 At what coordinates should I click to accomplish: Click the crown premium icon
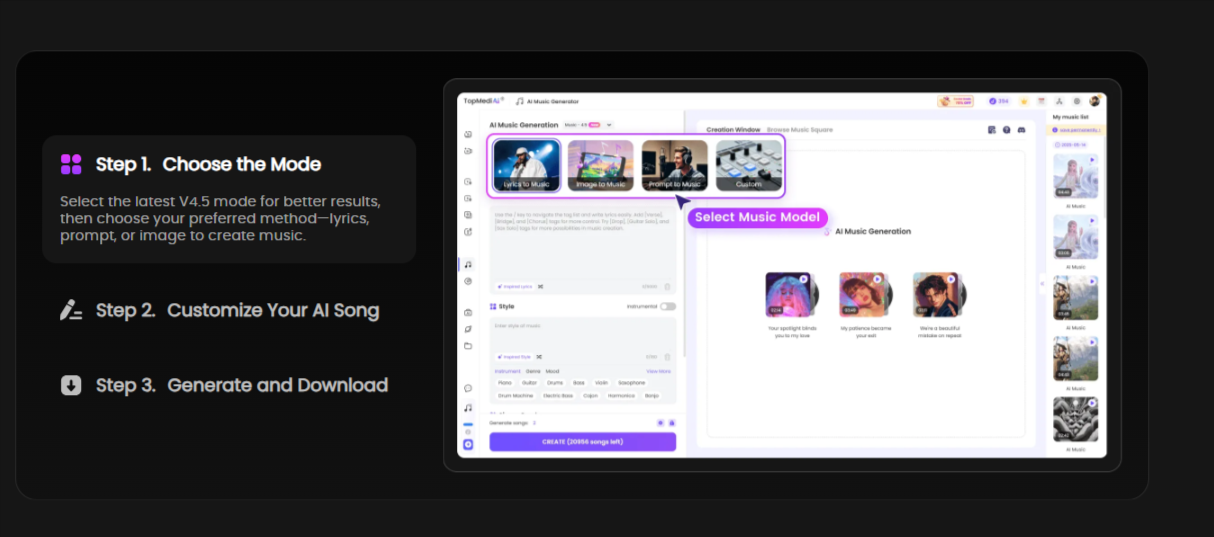click(x=1023, y=101)
